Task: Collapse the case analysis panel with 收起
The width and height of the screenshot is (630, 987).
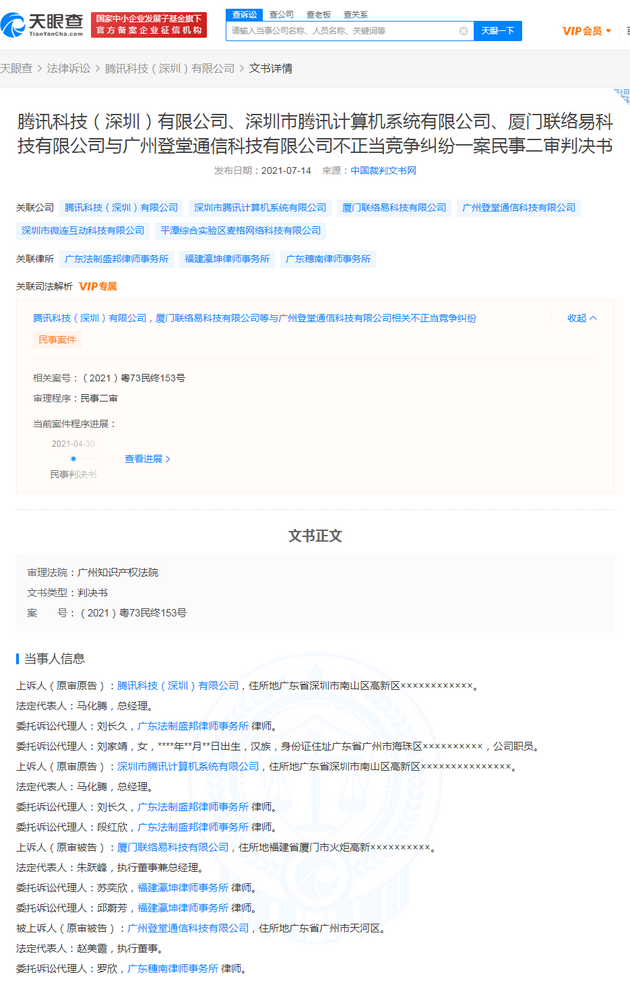Action: (582, 318)
